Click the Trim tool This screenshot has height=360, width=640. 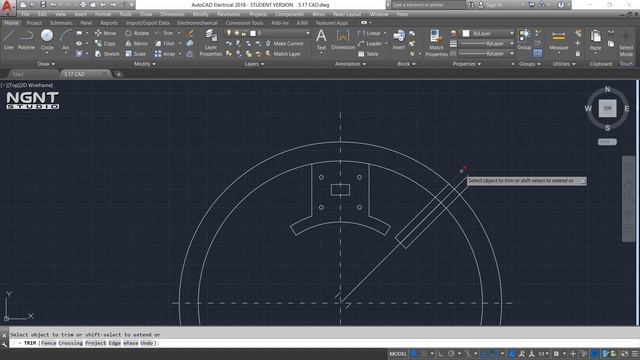point(164,33)
